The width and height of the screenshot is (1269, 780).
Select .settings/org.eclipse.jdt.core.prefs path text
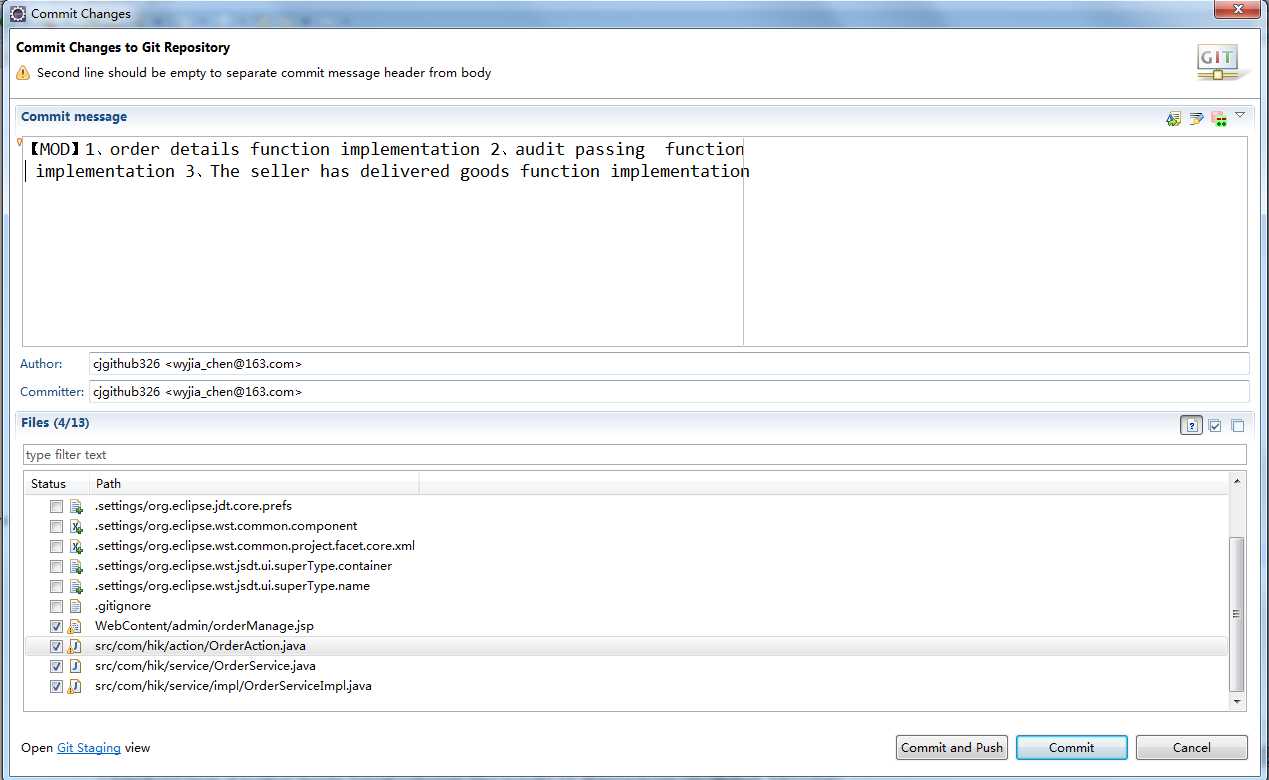coord(193,506)
